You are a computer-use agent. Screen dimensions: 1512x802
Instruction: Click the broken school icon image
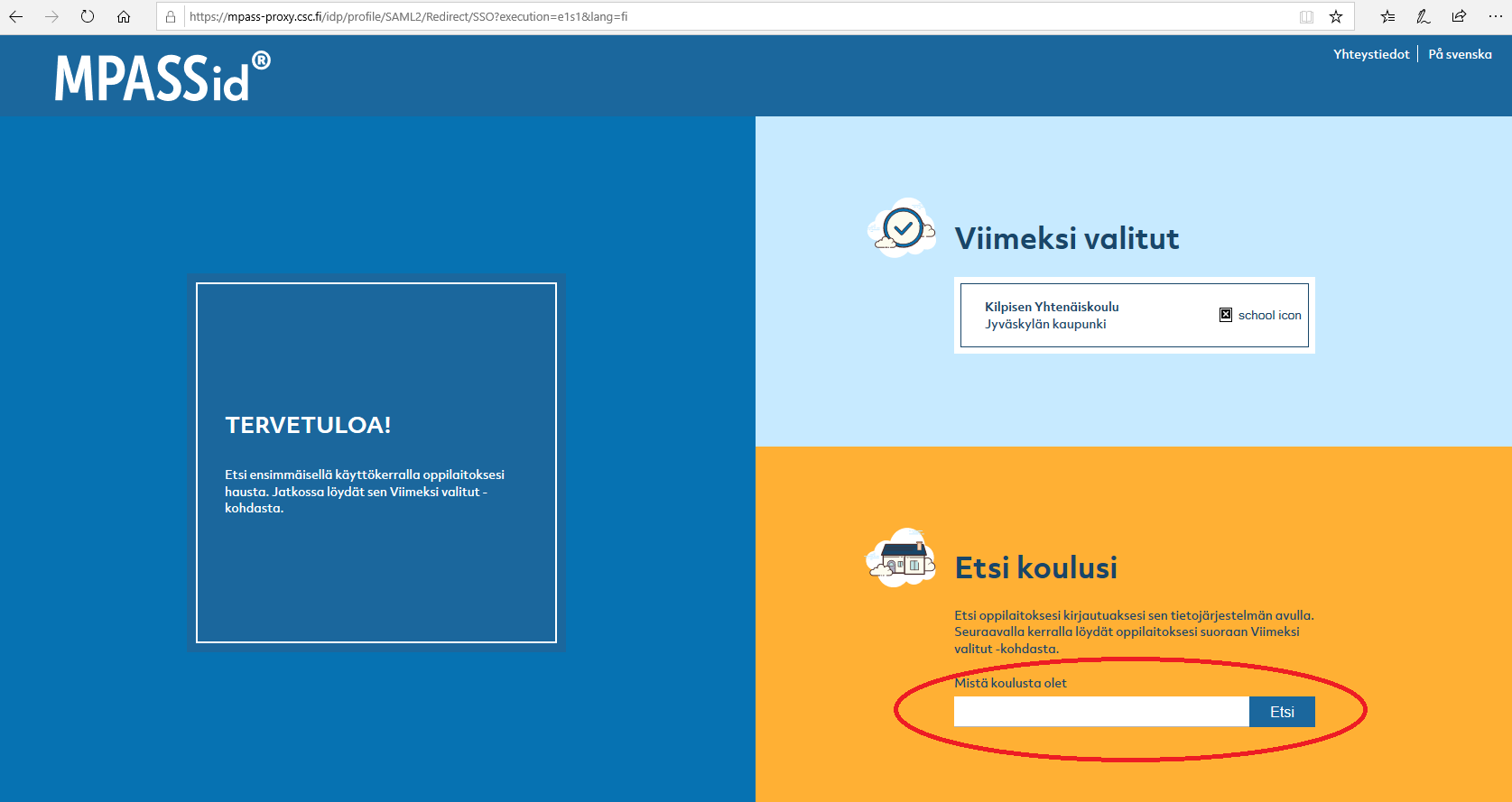click(x=1226, y=315)
